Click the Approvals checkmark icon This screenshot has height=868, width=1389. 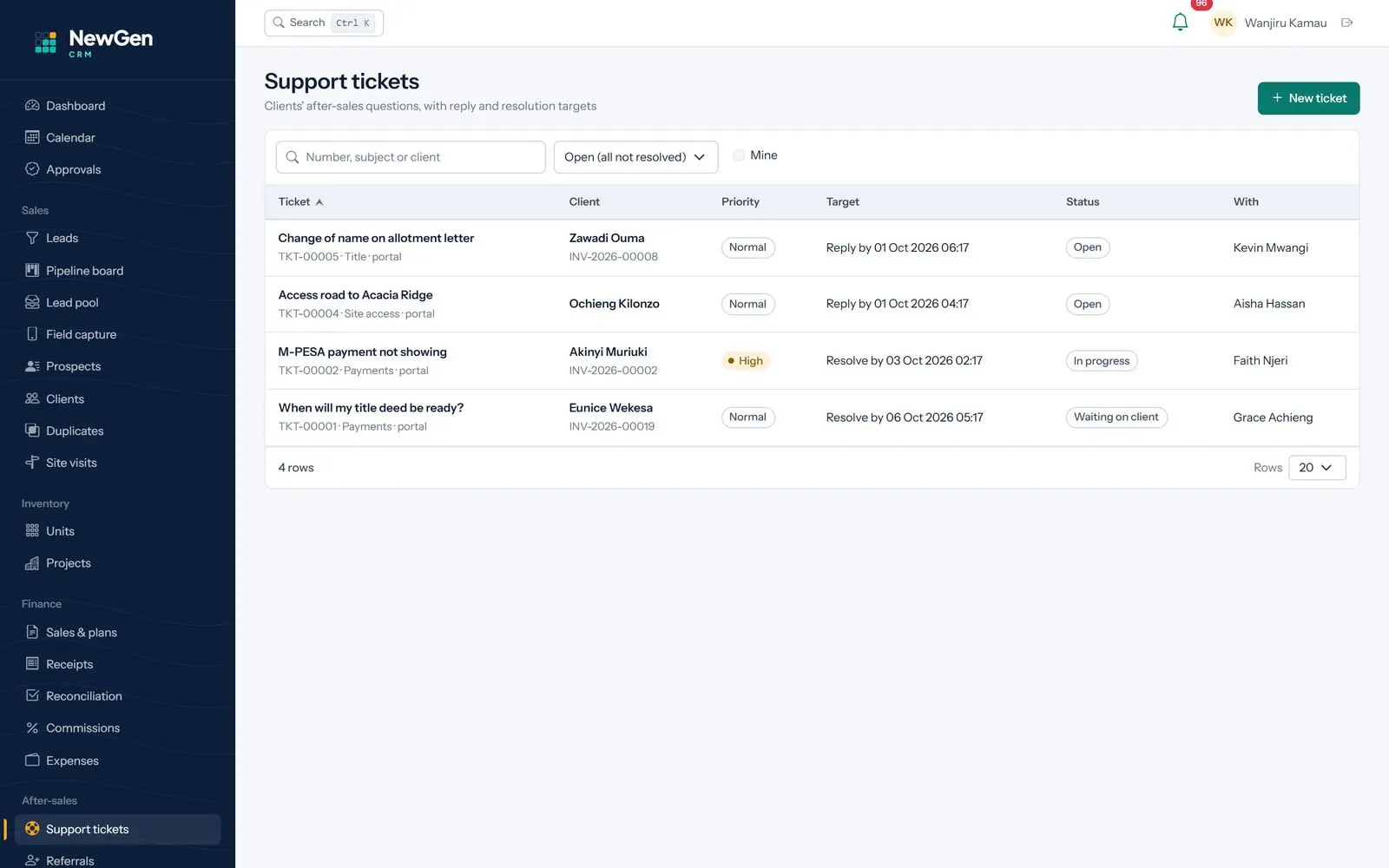[x=32, y=169]
